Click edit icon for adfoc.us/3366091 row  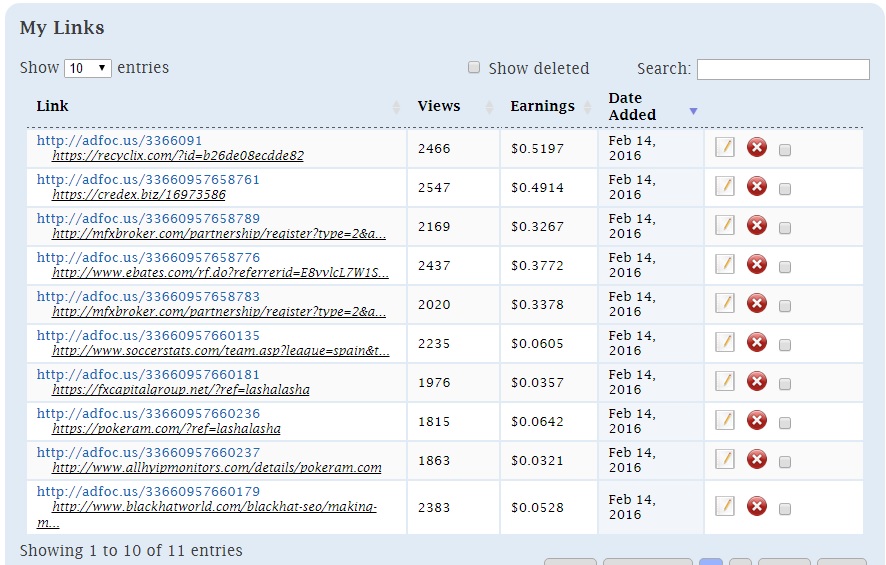coord(725,148)
